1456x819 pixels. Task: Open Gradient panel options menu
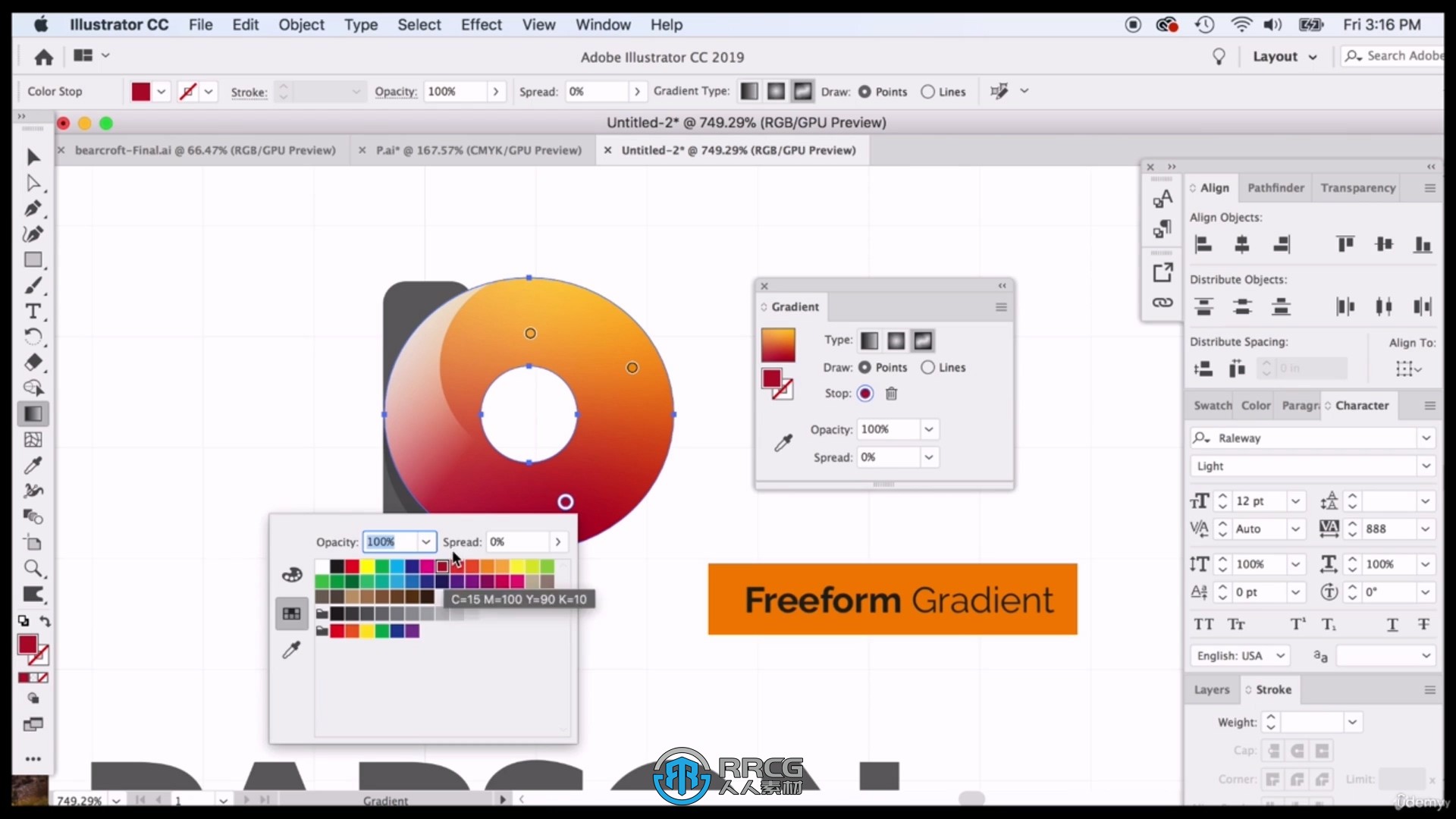[1001, 307]
